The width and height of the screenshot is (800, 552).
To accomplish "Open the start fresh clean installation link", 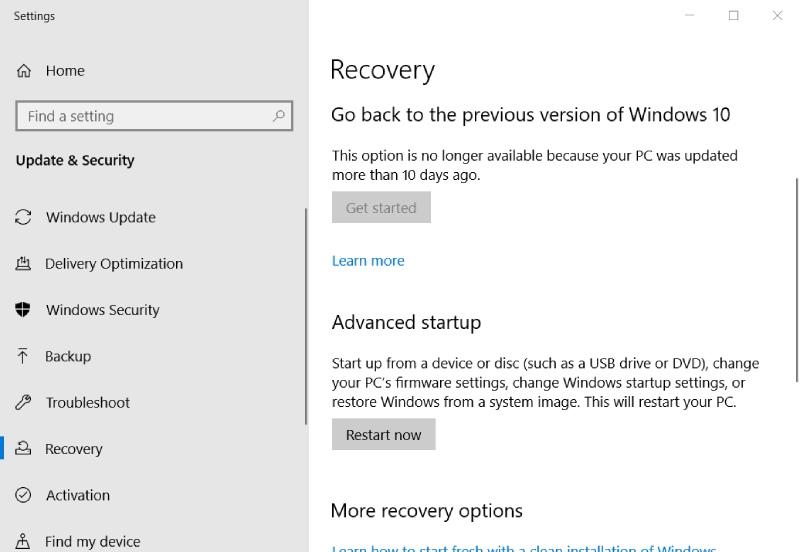I will 523,548.
